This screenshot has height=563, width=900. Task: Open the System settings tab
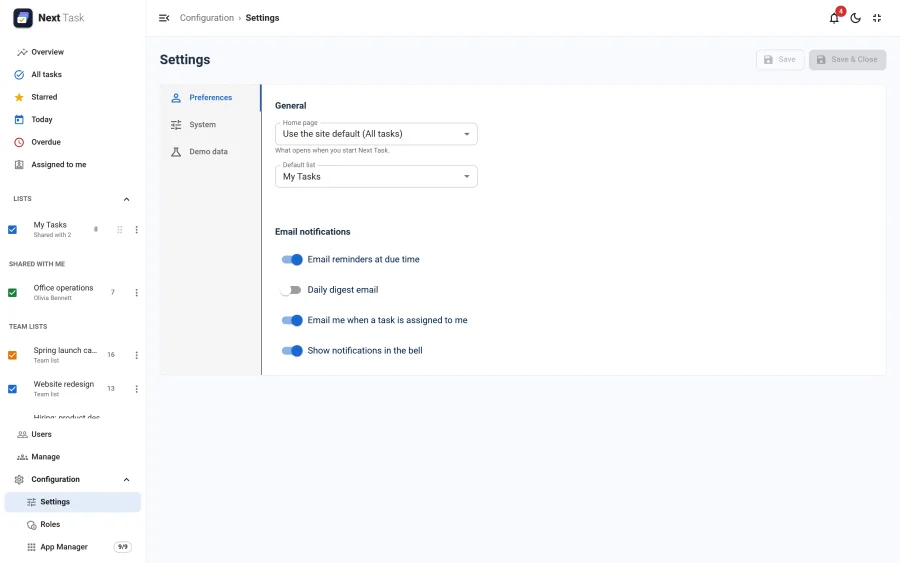(x=210, y=125)
